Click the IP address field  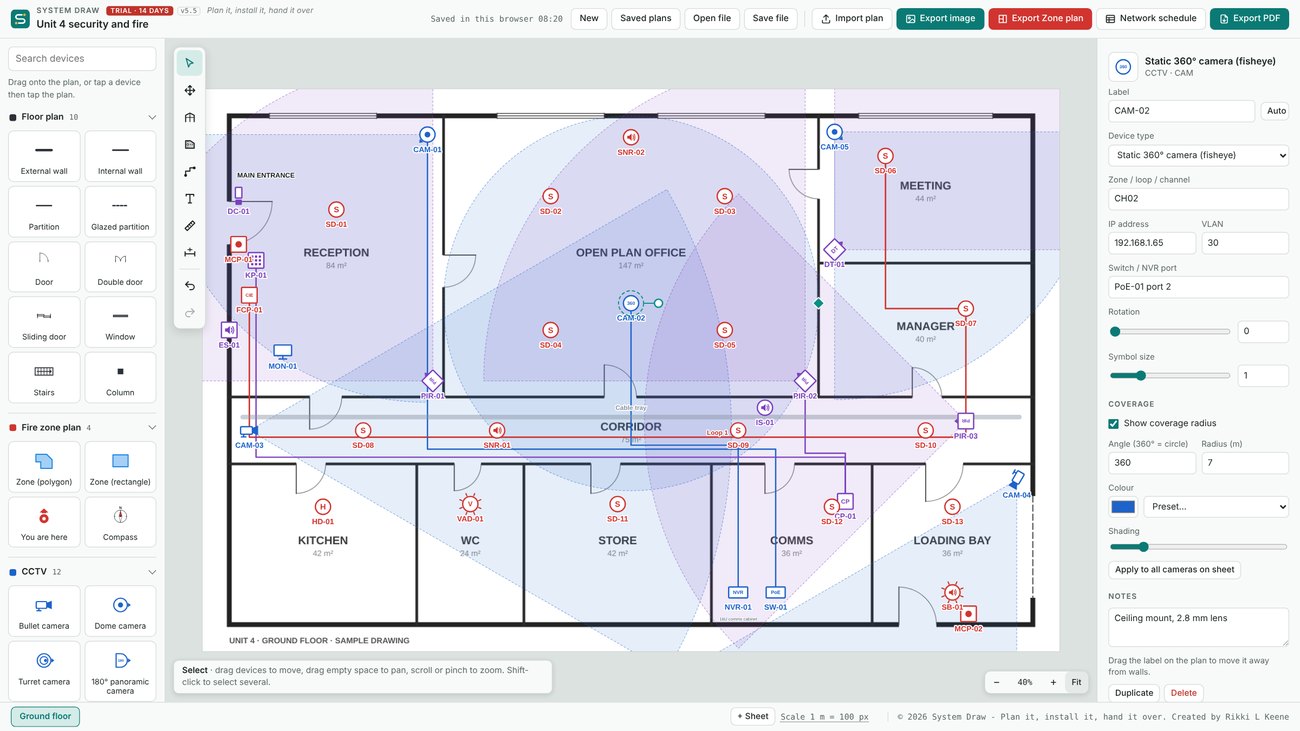pyautogui.click(x=1152, y=243)
